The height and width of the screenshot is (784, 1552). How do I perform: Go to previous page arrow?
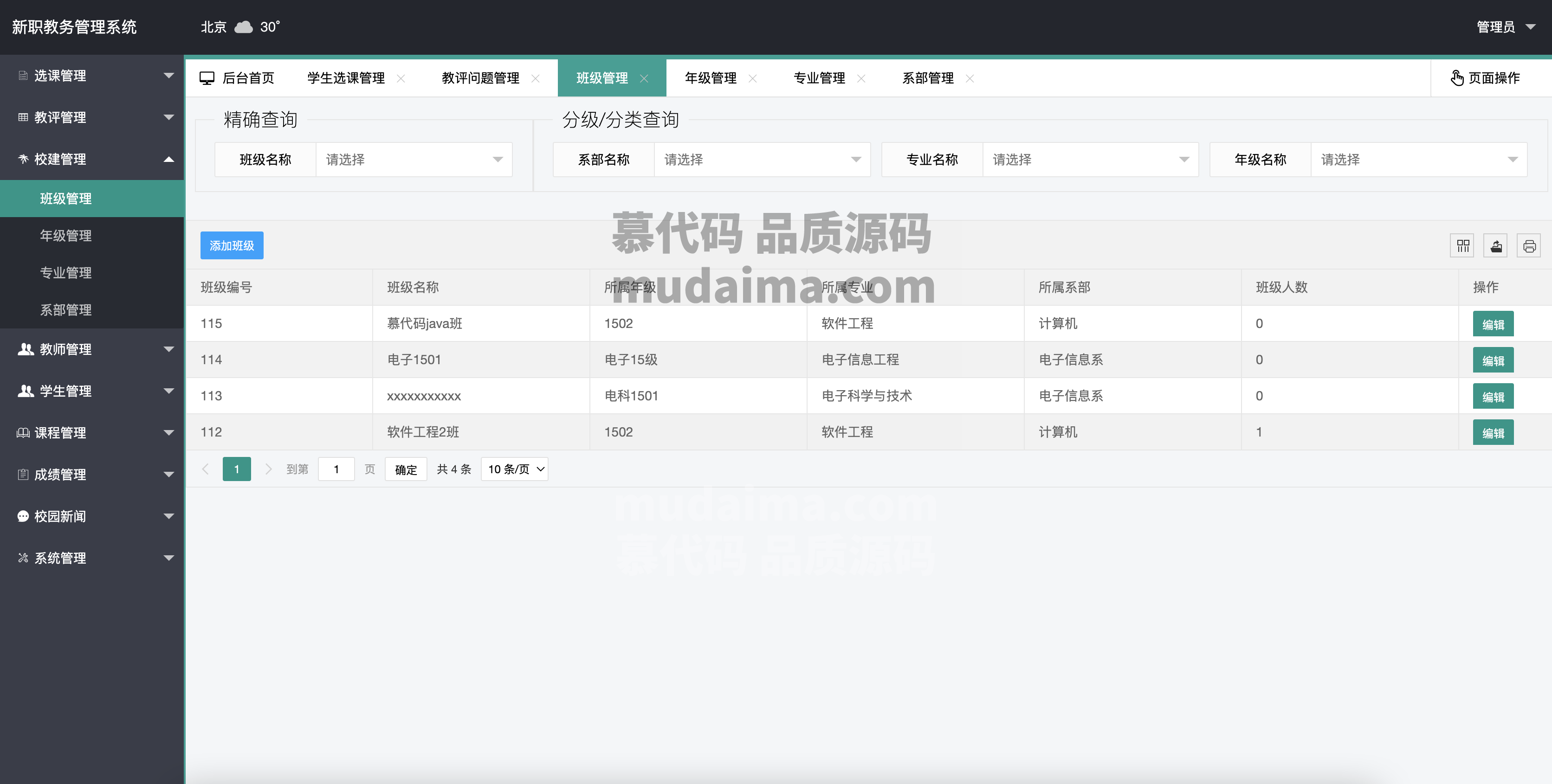pos(206,469)
